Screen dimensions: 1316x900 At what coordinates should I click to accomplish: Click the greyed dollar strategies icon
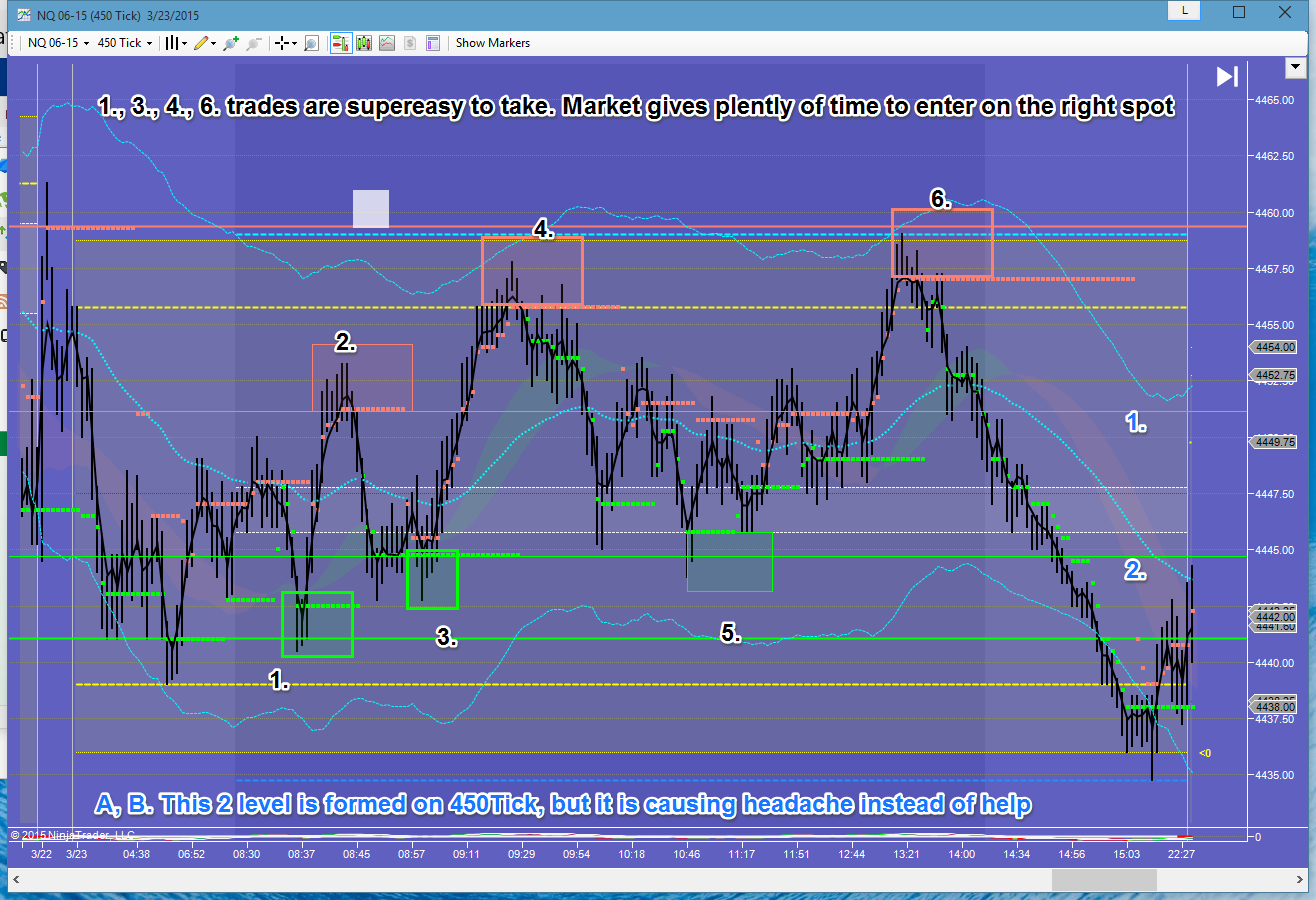point(410,43)
